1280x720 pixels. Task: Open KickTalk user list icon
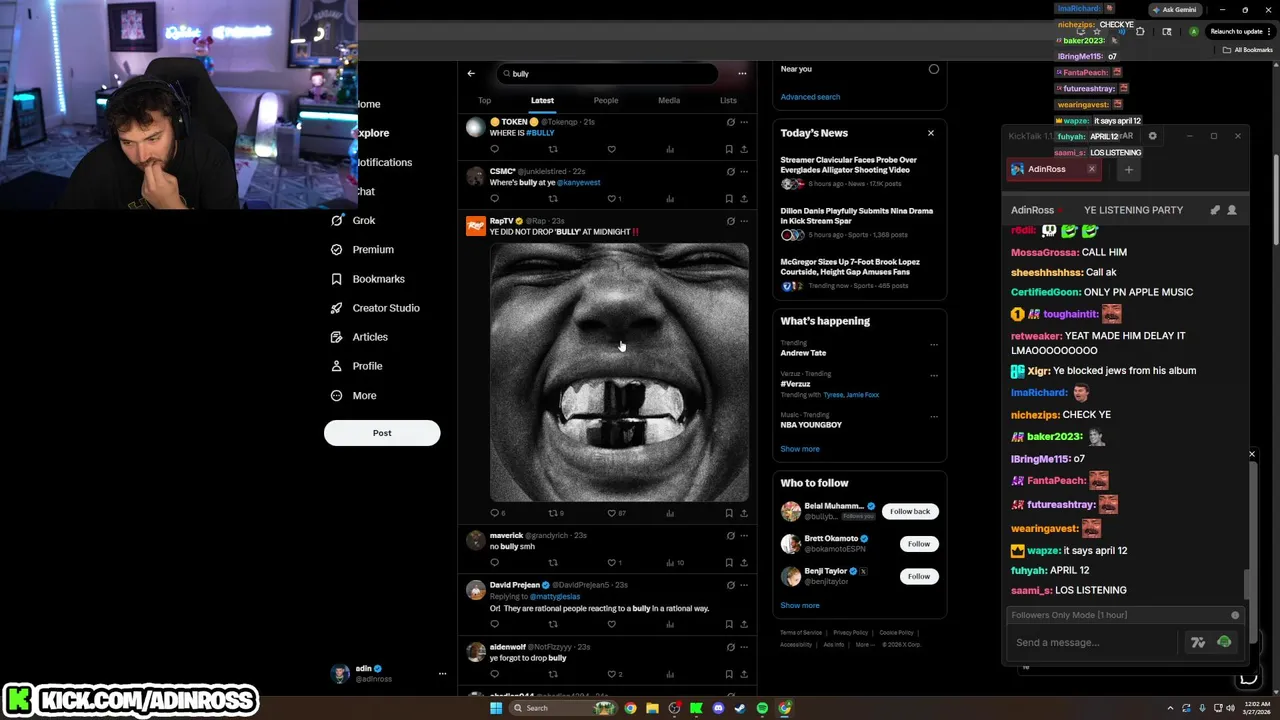(1232, 210)
